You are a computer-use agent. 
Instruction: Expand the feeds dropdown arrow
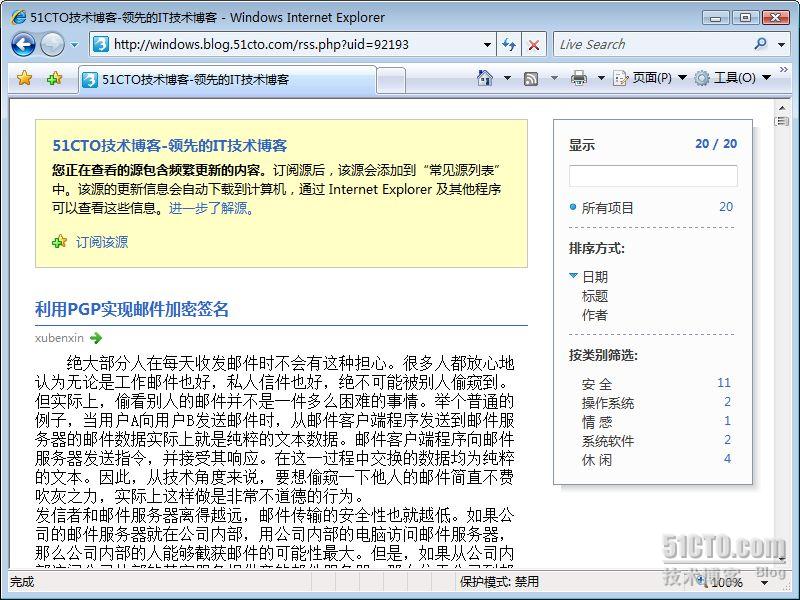tap(554, 78)
